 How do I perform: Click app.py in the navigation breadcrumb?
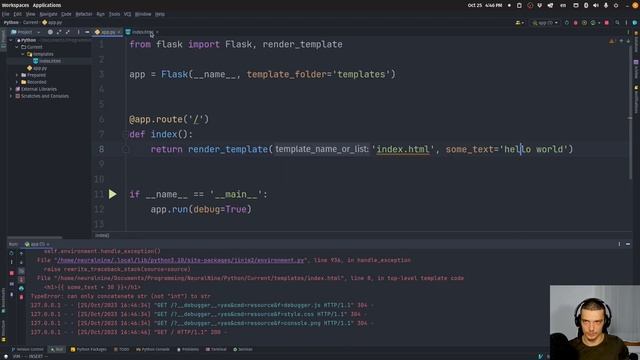click(x=52, y=22)
